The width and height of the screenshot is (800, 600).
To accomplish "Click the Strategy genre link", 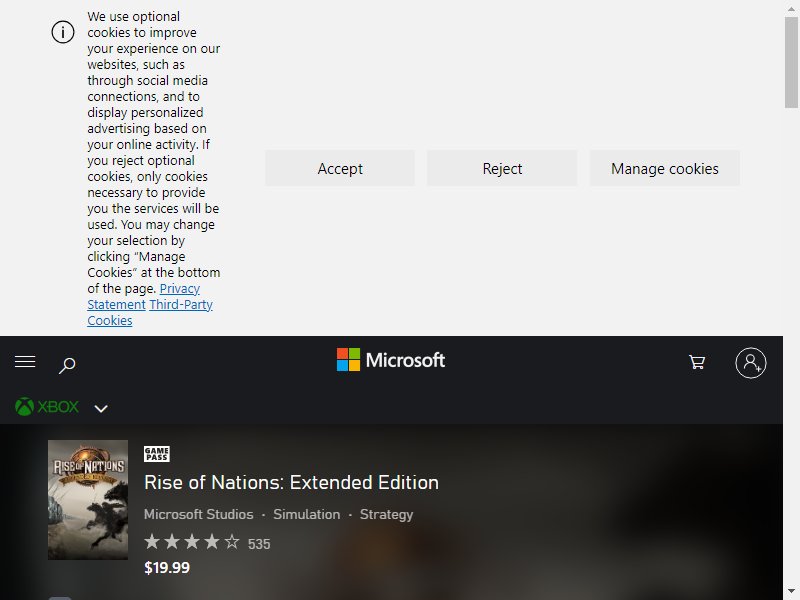I will pyautogui.click(x=386, y=514).
